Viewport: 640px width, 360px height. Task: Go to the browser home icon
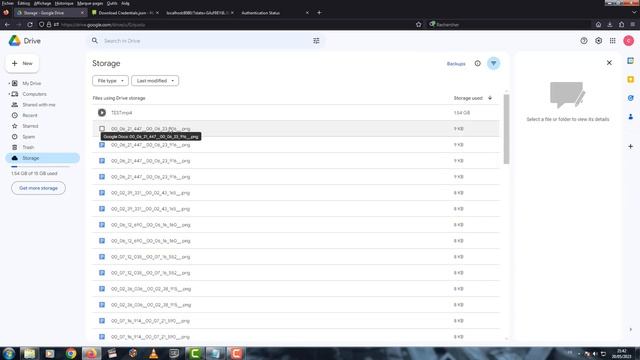(598, 24)
